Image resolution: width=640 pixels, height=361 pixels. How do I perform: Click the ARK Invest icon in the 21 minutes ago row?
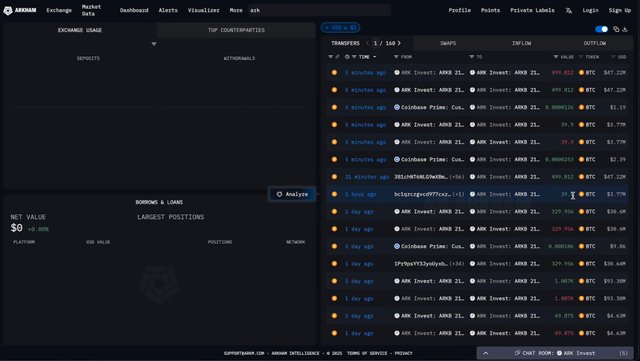click(472, 177)
